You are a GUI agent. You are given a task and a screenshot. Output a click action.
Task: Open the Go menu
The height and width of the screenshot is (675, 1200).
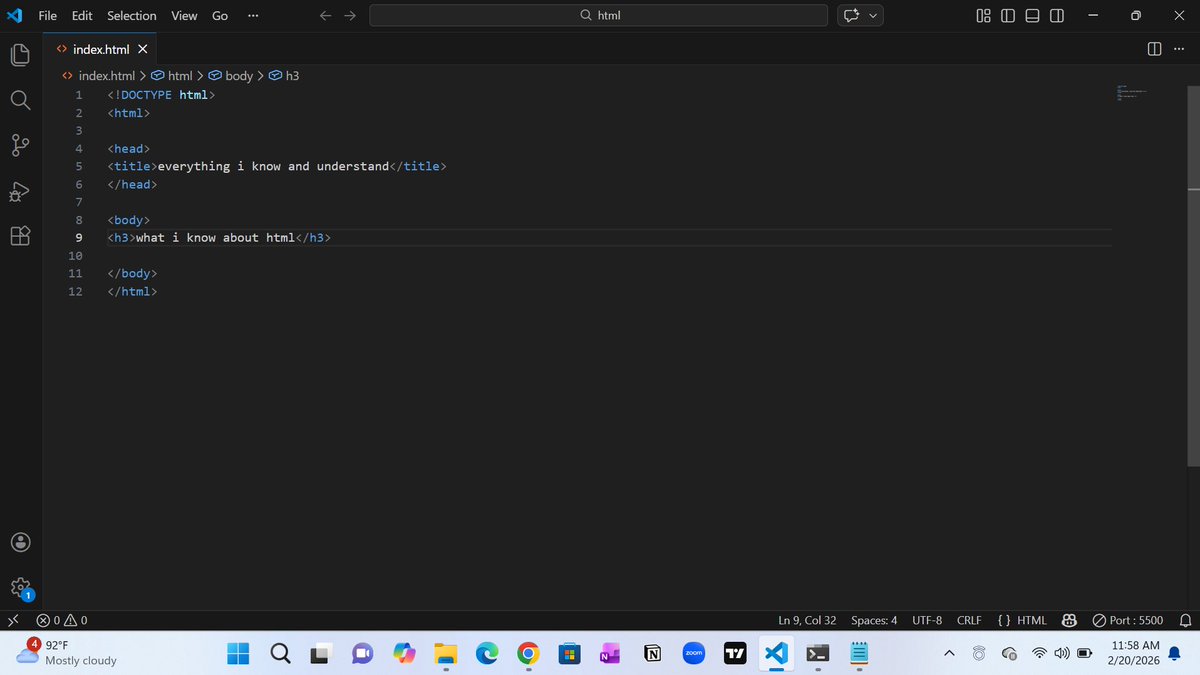pyautogui.click(x=220, y=16)
